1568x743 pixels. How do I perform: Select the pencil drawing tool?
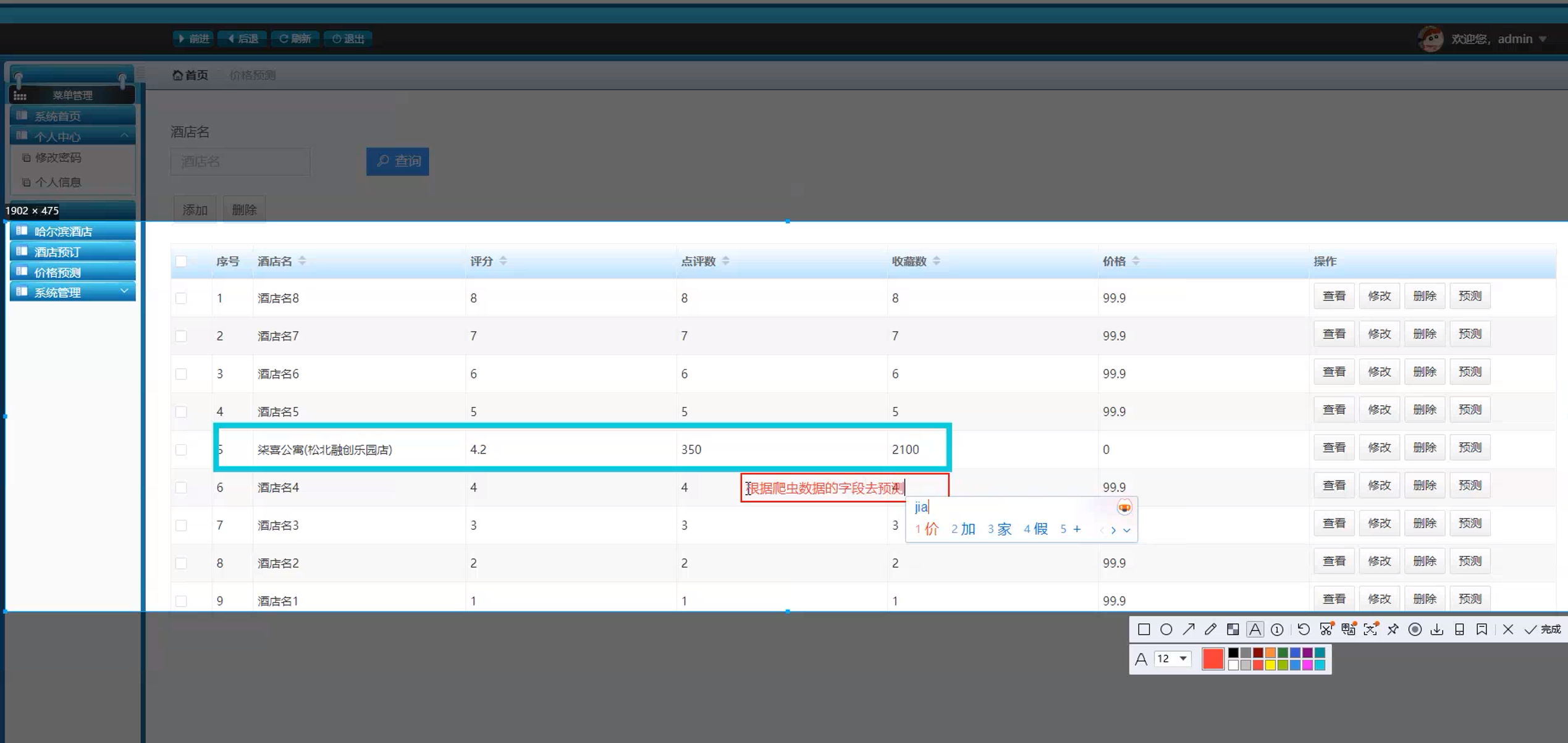(x=1210, y=629)
